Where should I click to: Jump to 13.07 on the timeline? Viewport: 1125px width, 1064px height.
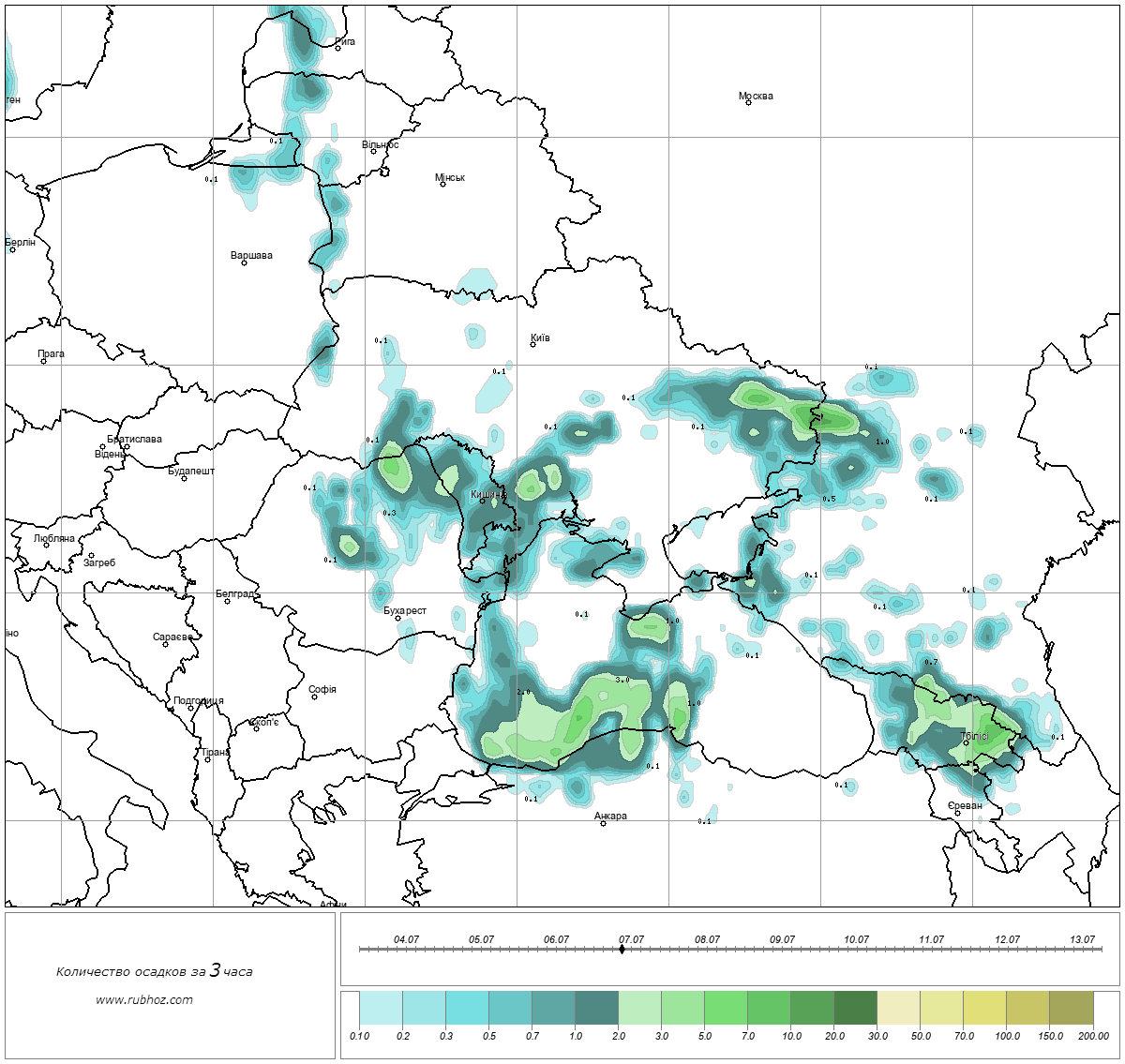click(1082, 940)
